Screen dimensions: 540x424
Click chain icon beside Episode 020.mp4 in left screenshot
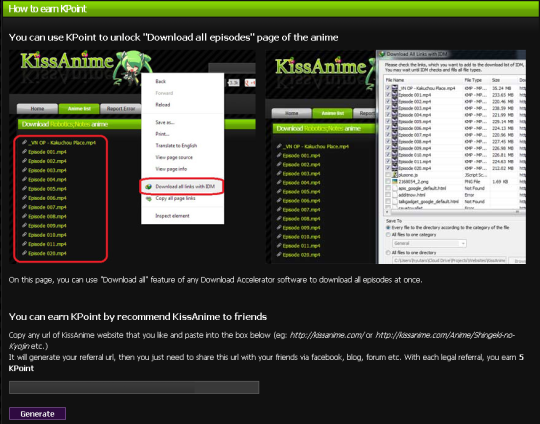pyautogui.click(x=24, y=253)
